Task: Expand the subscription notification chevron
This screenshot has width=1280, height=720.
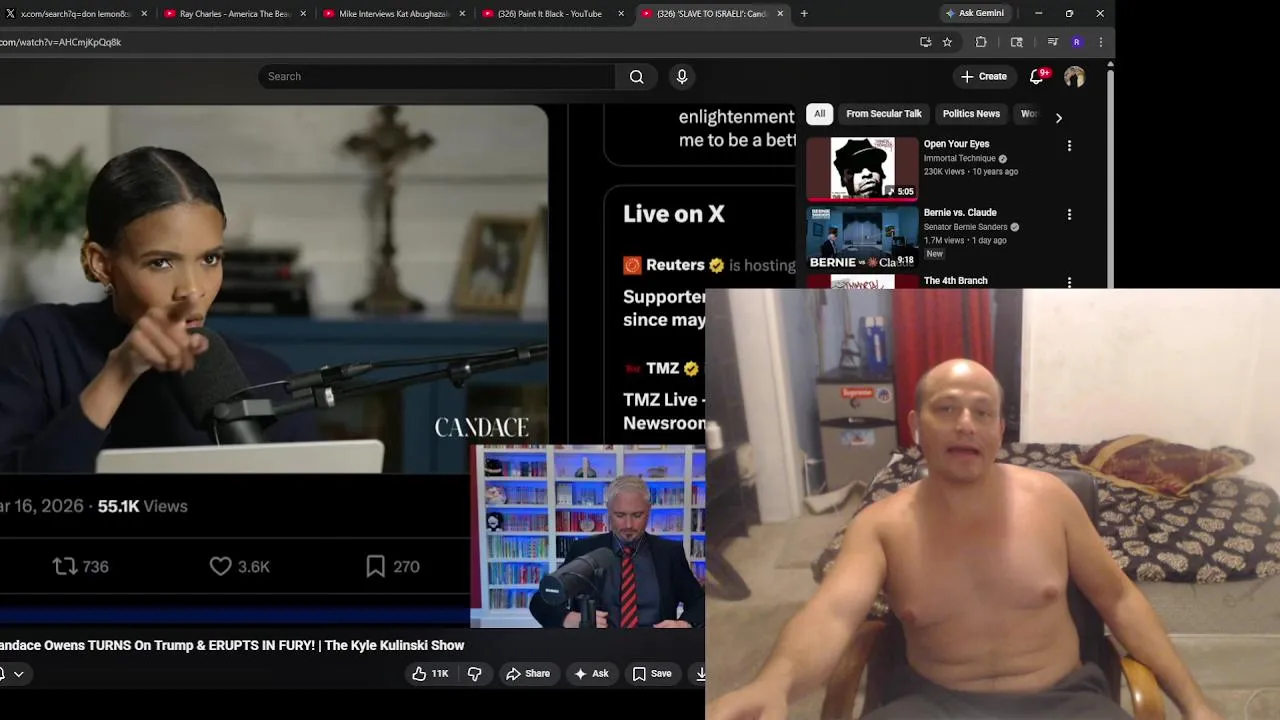Action: (18, 674)
